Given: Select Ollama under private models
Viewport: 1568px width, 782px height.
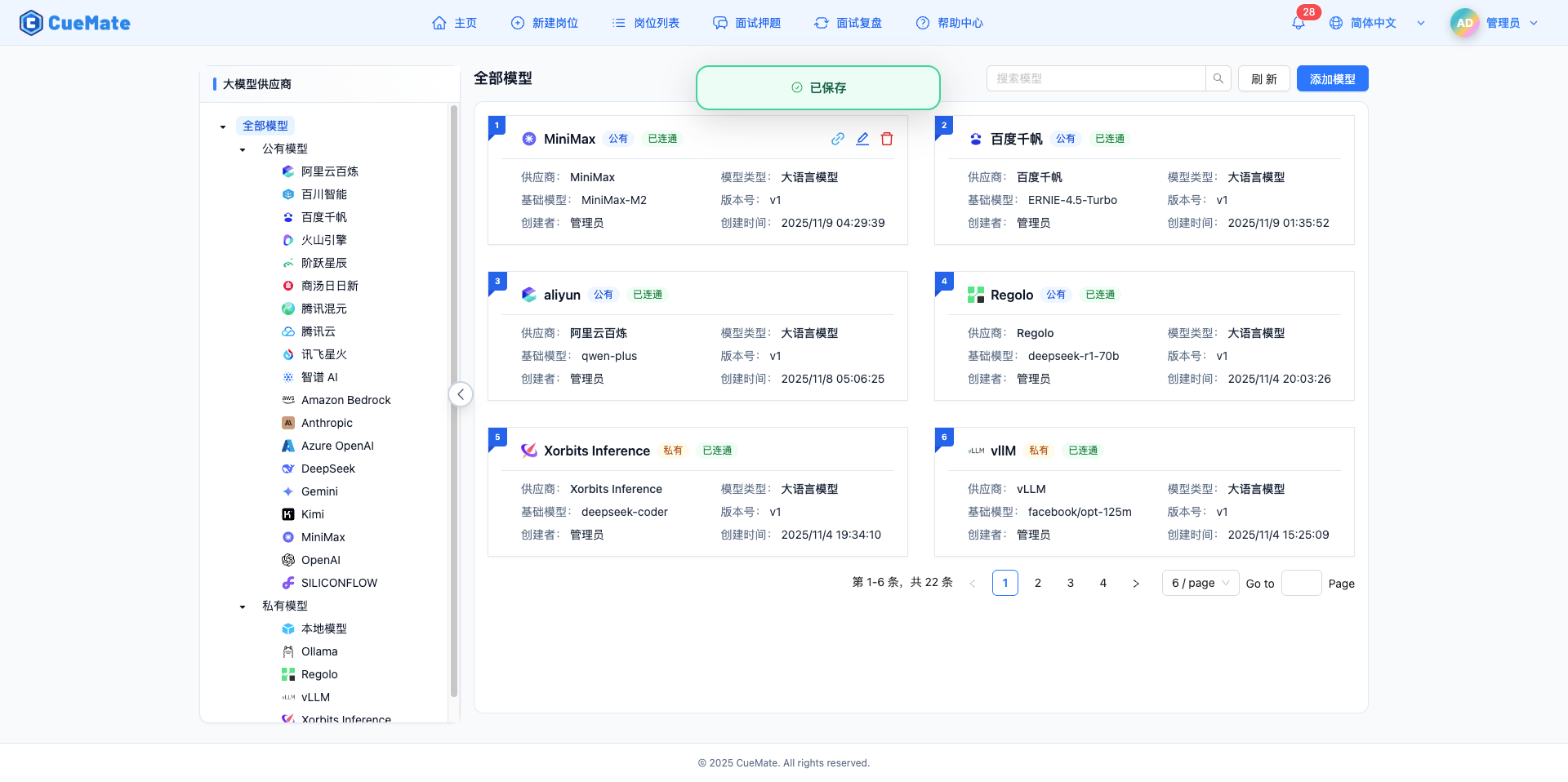Looking at the screenshot, I should coord(318,651).
